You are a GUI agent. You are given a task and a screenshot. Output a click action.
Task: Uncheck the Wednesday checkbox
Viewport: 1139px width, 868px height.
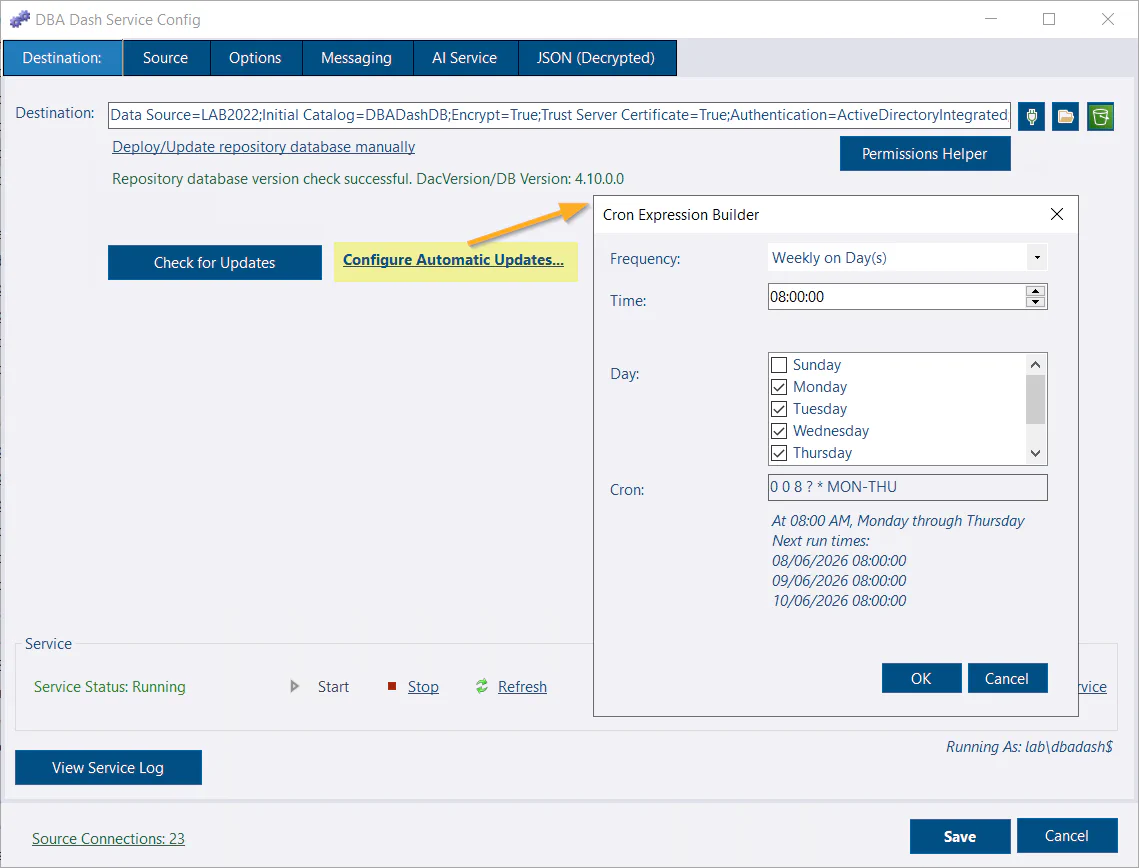tap(779, 431)
